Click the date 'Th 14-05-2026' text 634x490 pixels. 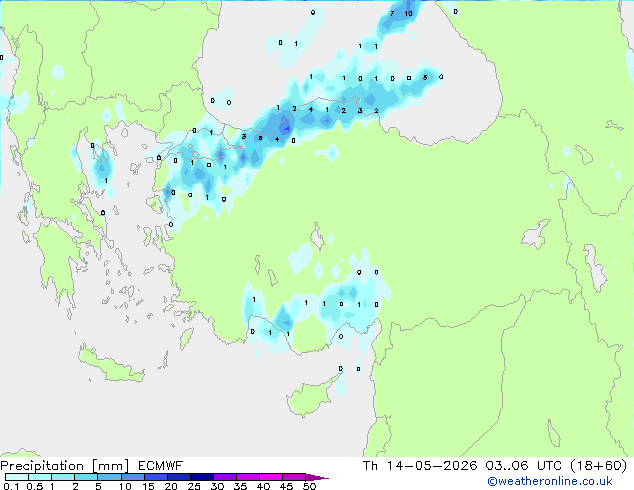click(420, 466)
